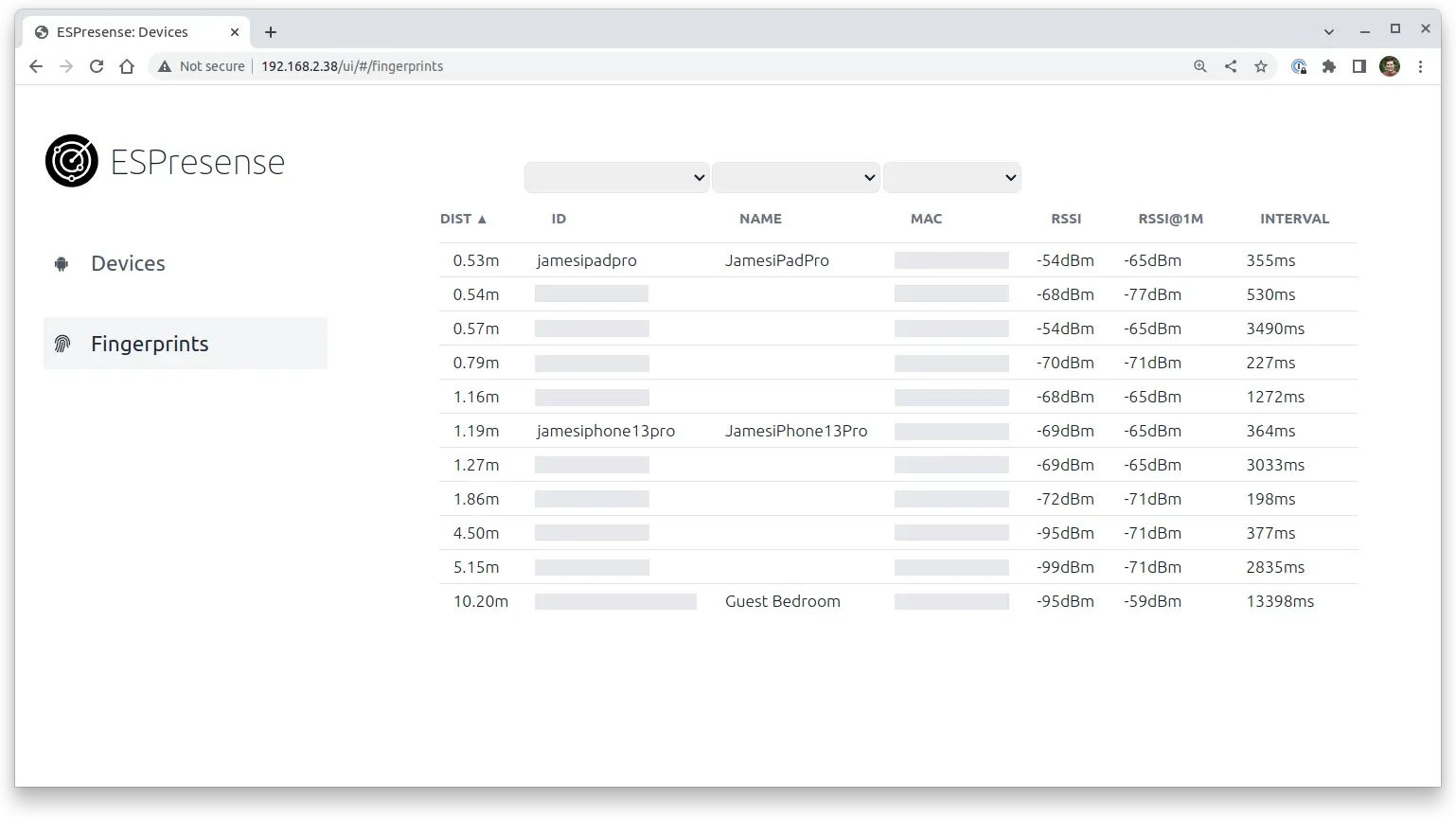Sort table by RSSI@1M column
The width and height of the screenshot is (1456, 817).
tap(1170, 219)
